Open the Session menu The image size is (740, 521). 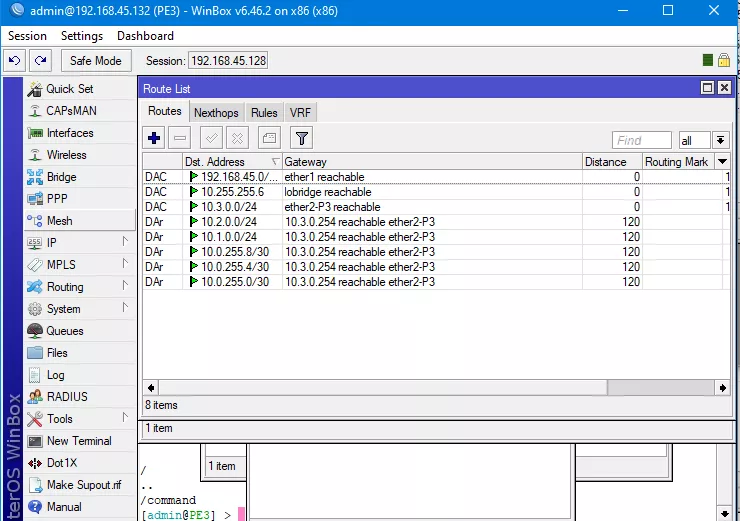click(x=27, y=36)
